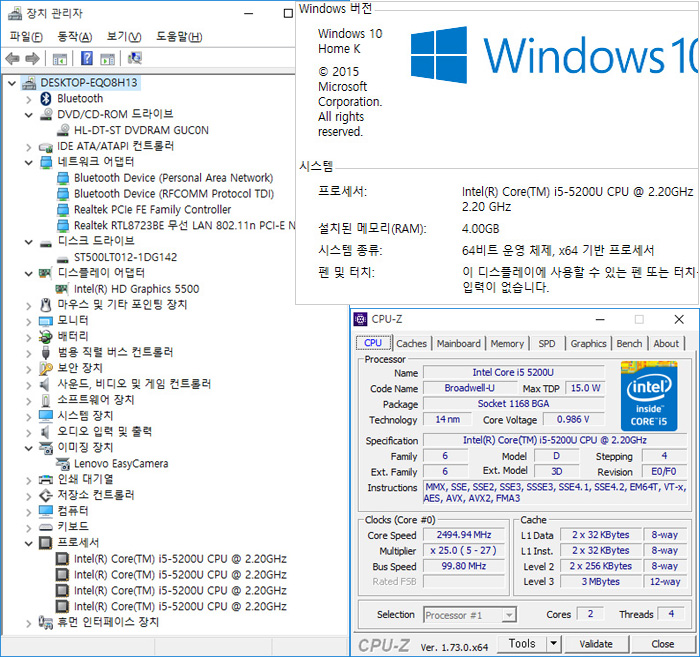The width and height of the screenshot is (700, 659).
Task: Select the ST500LT012-1DG142 disk icon
Action: click(x=63, y=258)
